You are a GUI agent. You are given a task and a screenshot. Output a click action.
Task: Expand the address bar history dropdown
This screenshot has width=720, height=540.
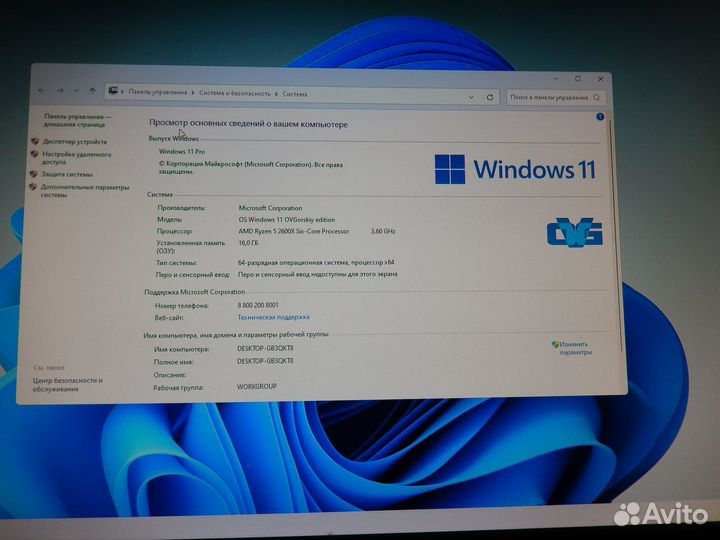pos(471,97)
